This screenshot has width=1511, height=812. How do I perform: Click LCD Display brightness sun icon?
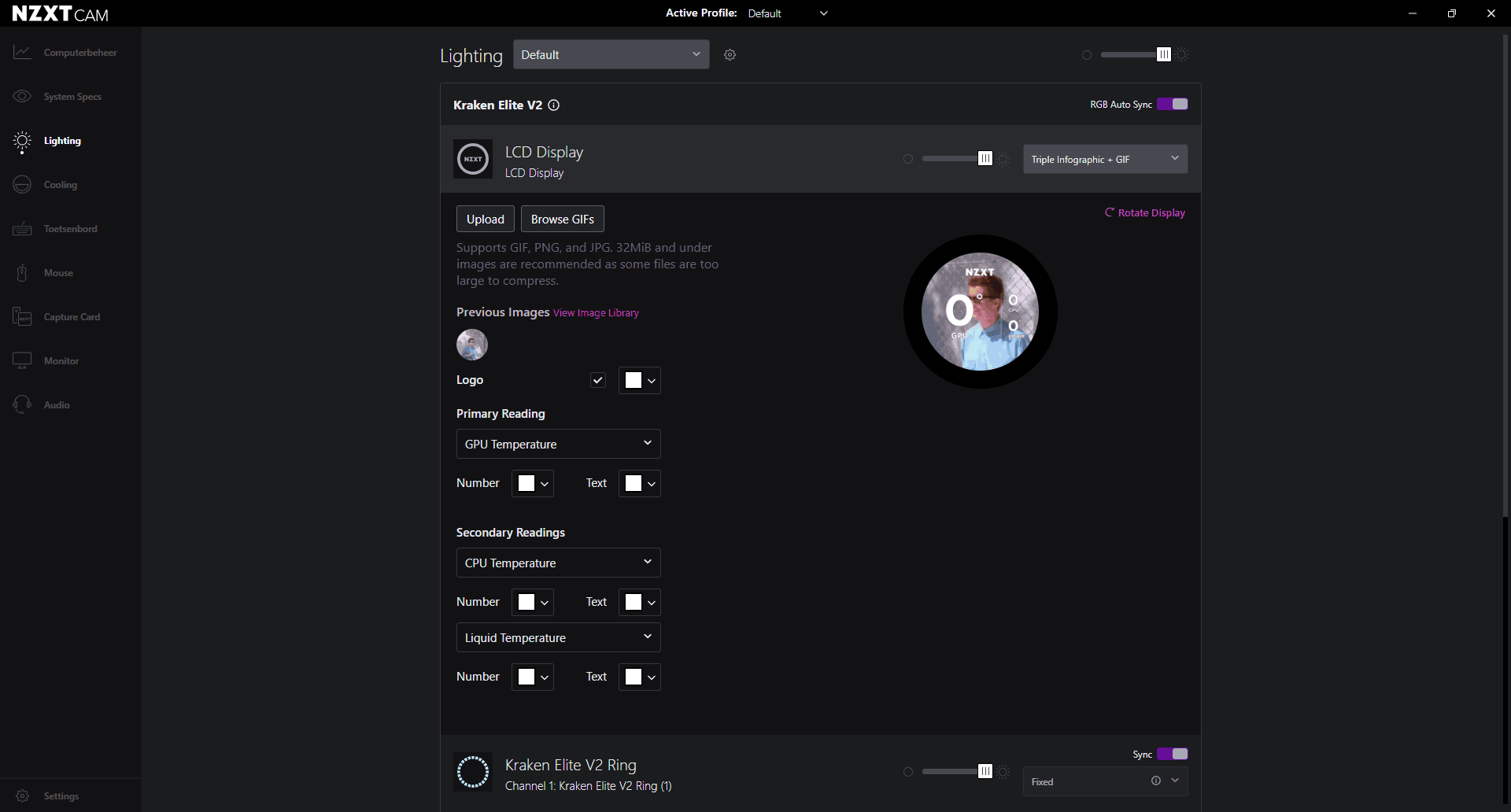point(1003,159)
